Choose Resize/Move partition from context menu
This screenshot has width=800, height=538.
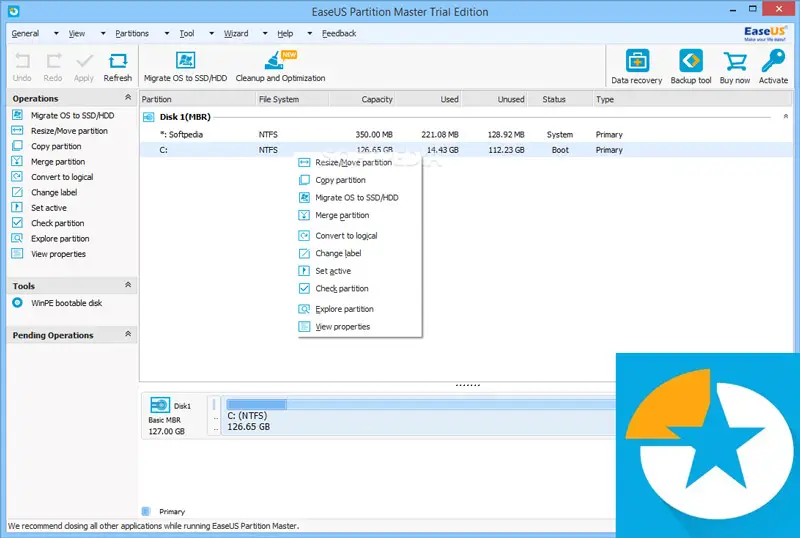click(x=360, y=162)
